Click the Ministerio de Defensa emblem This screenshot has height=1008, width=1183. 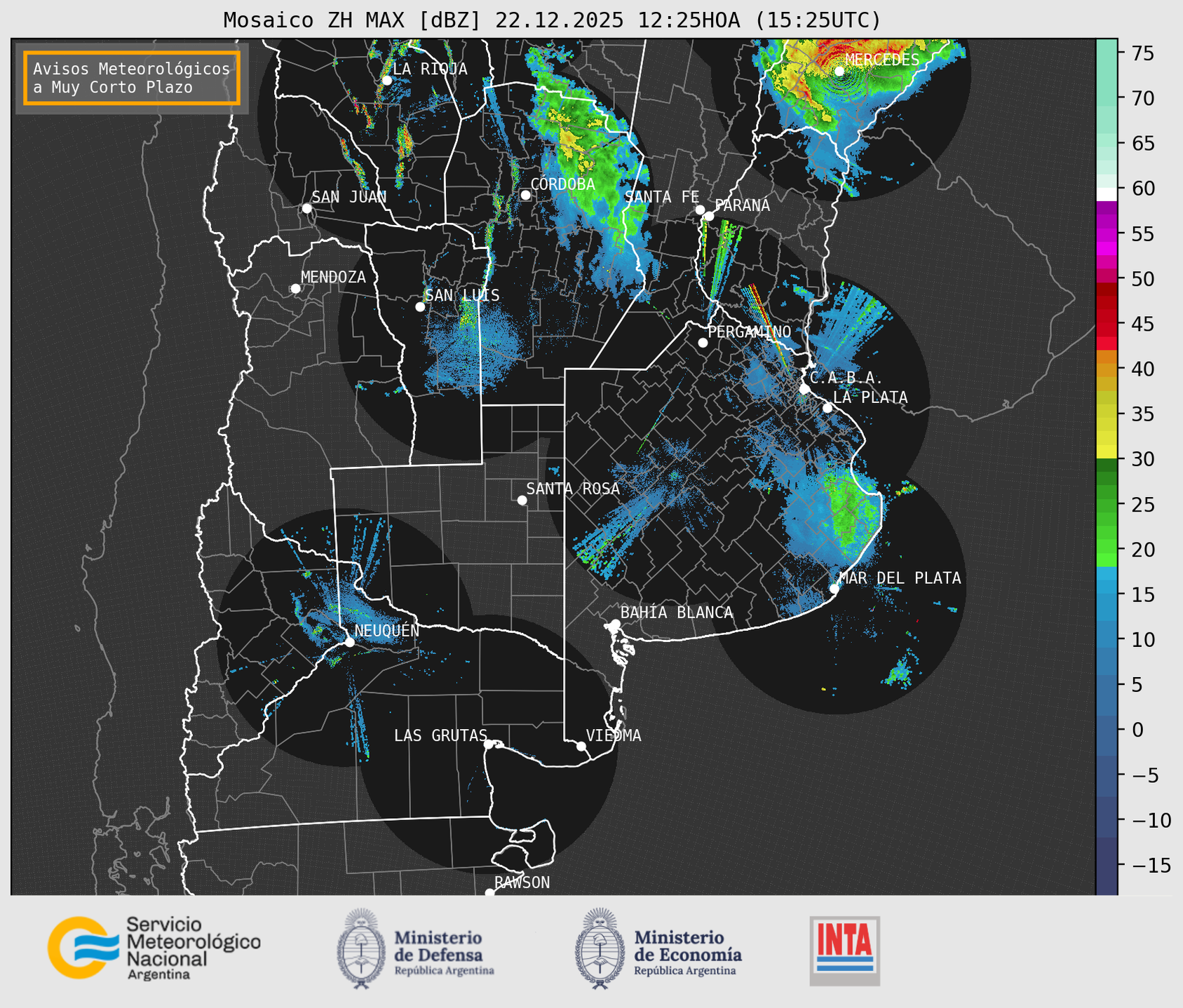(x=361, y=948)
